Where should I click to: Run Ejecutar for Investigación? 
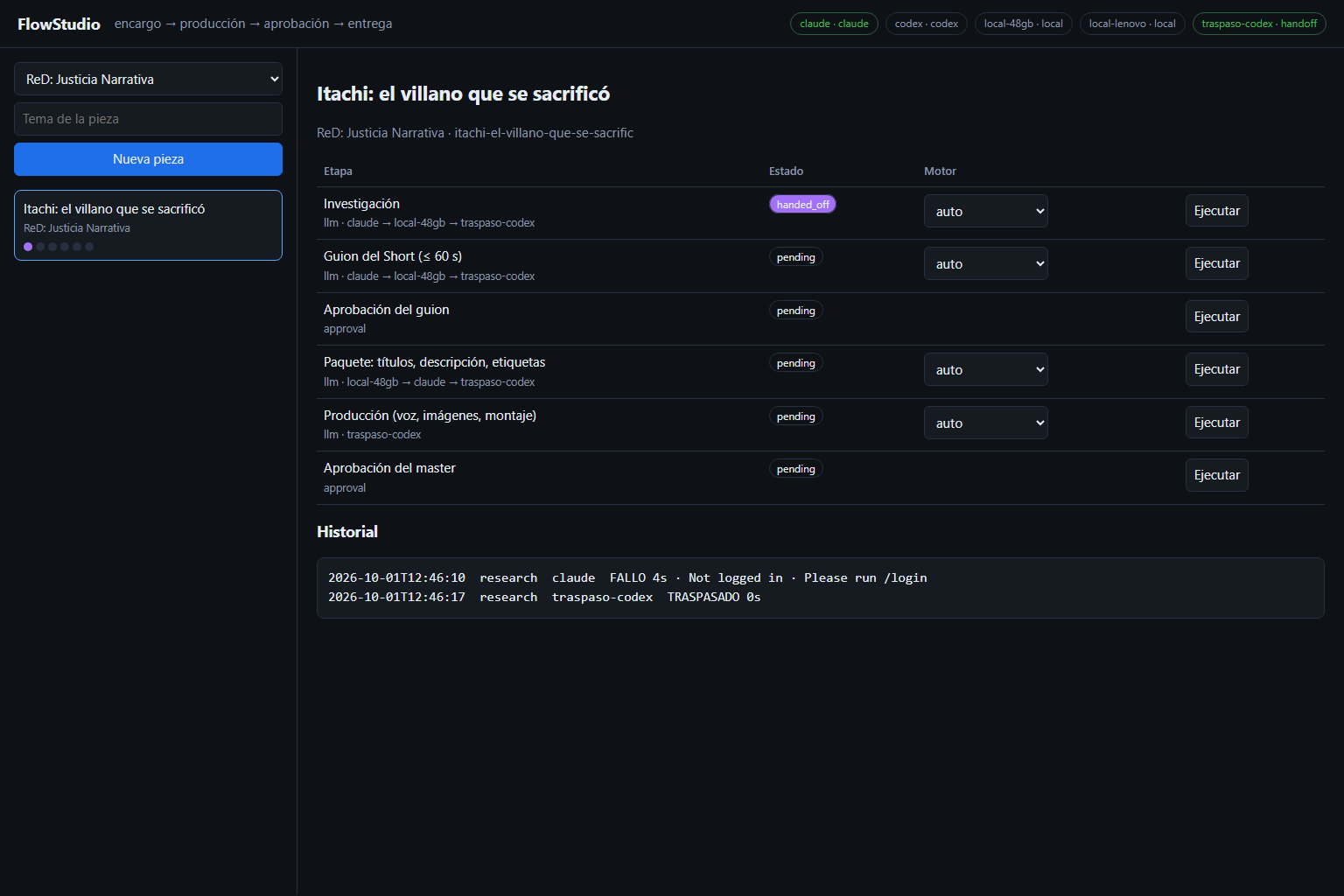click(x=1216, y=211)
